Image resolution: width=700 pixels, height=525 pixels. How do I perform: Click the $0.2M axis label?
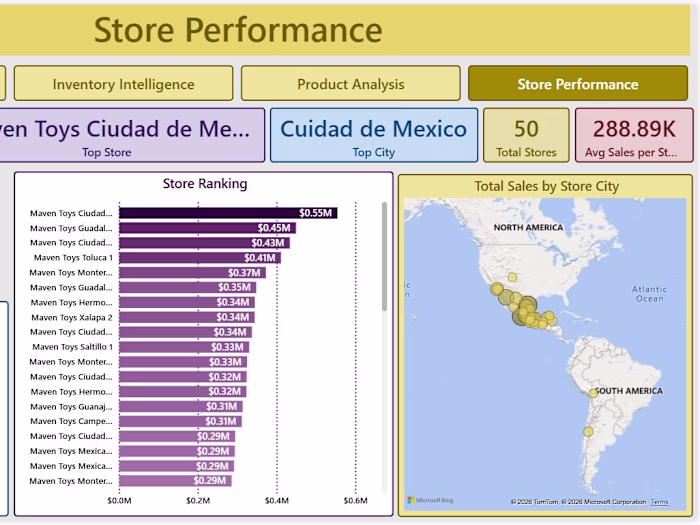coord(198,500)
